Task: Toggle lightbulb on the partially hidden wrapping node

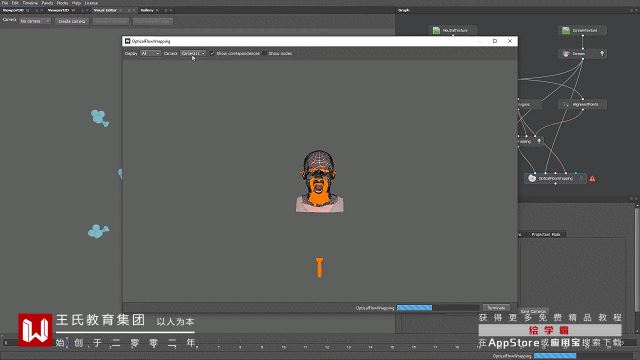Action: 539,141
